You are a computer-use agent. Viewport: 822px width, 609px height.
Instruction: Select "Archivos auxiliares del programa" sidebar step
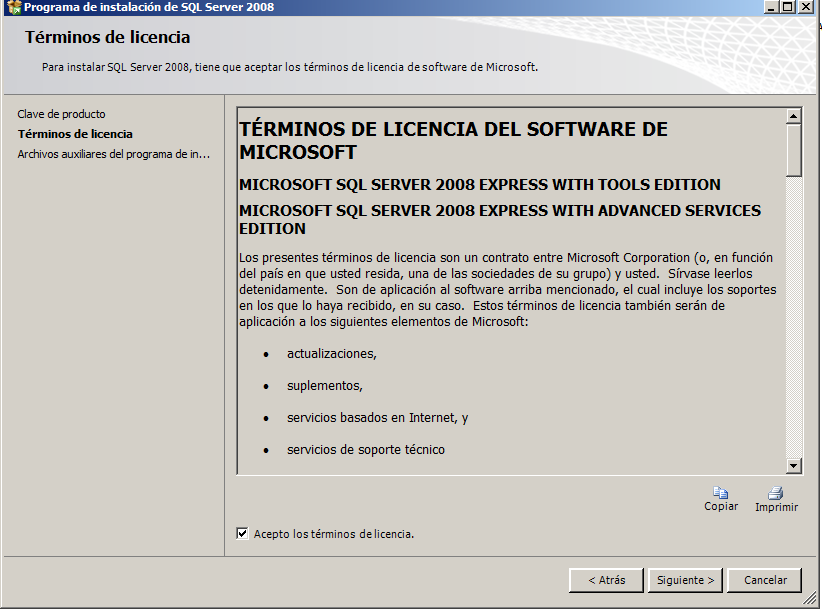point(113,154)
